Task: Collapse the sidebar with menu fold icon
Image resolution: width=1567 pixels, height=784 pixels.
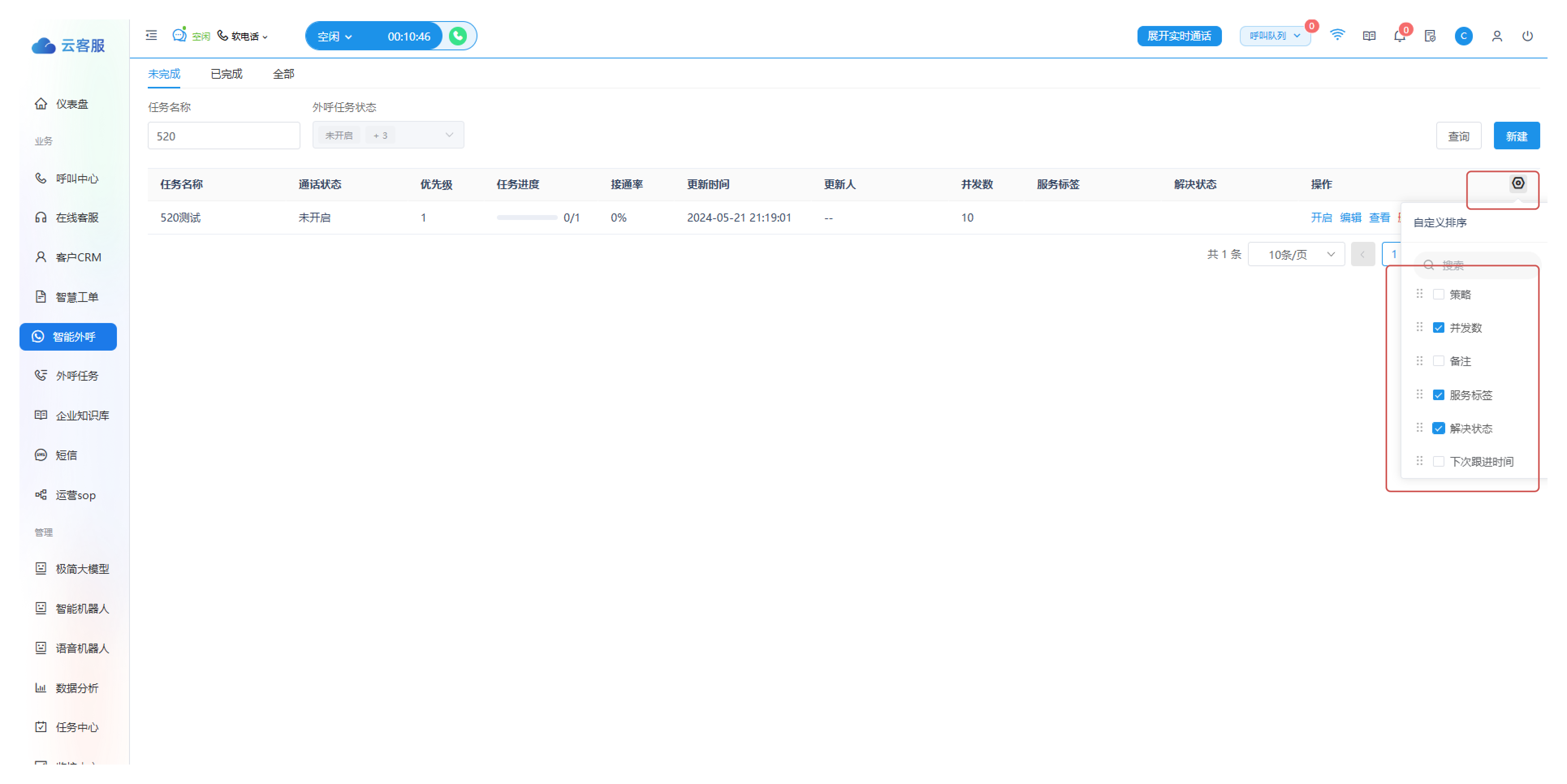Action: pyautogui.click(x=151, y=36)
